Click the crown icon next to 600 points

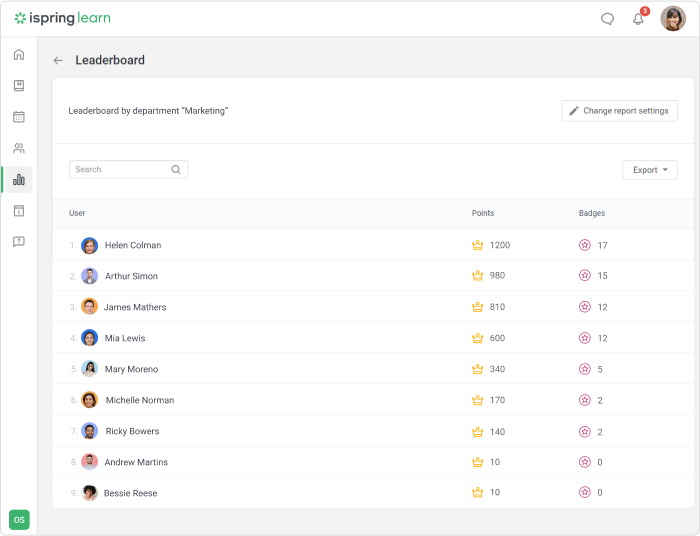(477, 338)
